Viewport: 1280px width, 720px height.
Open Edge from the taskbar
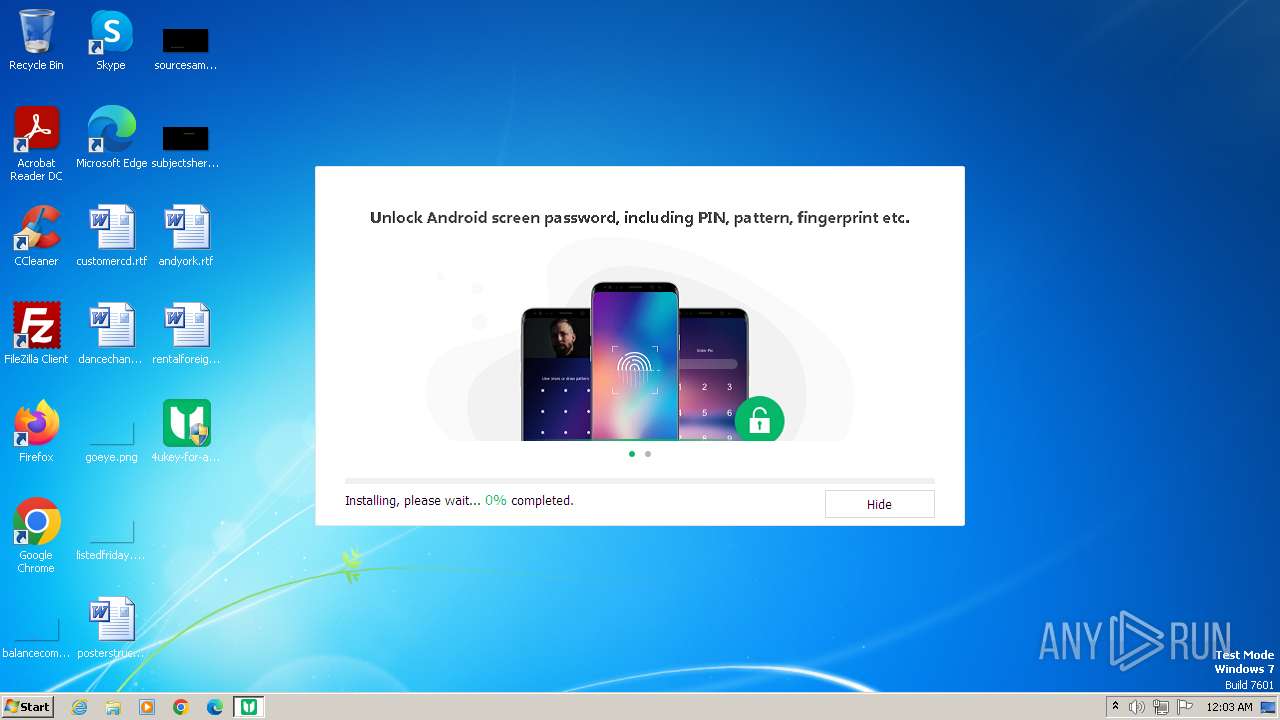pyautogui.click(x=215, y=707)
